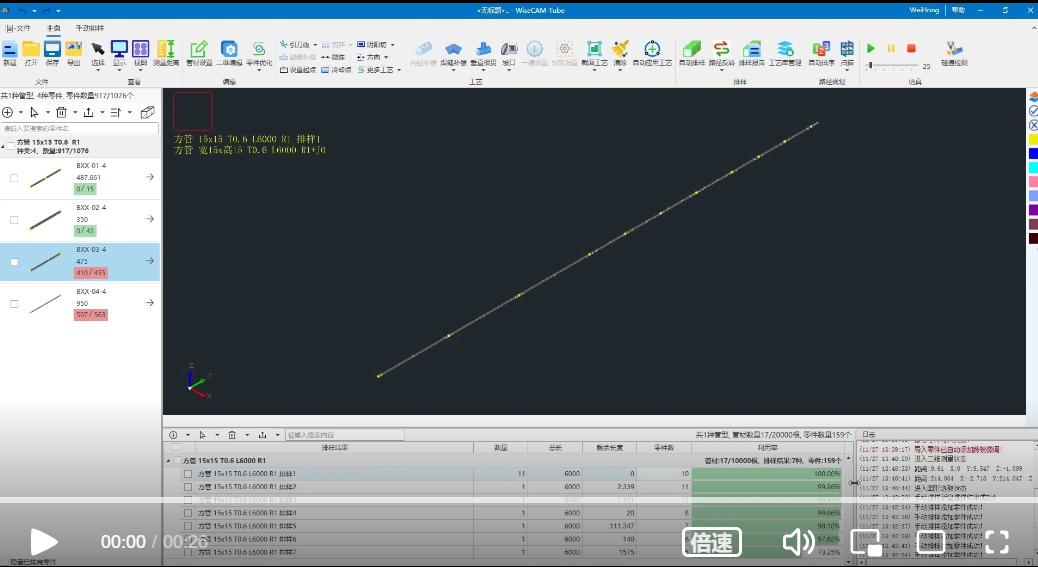Select checkbox for 排样2 nesting row

click(187, 487)
